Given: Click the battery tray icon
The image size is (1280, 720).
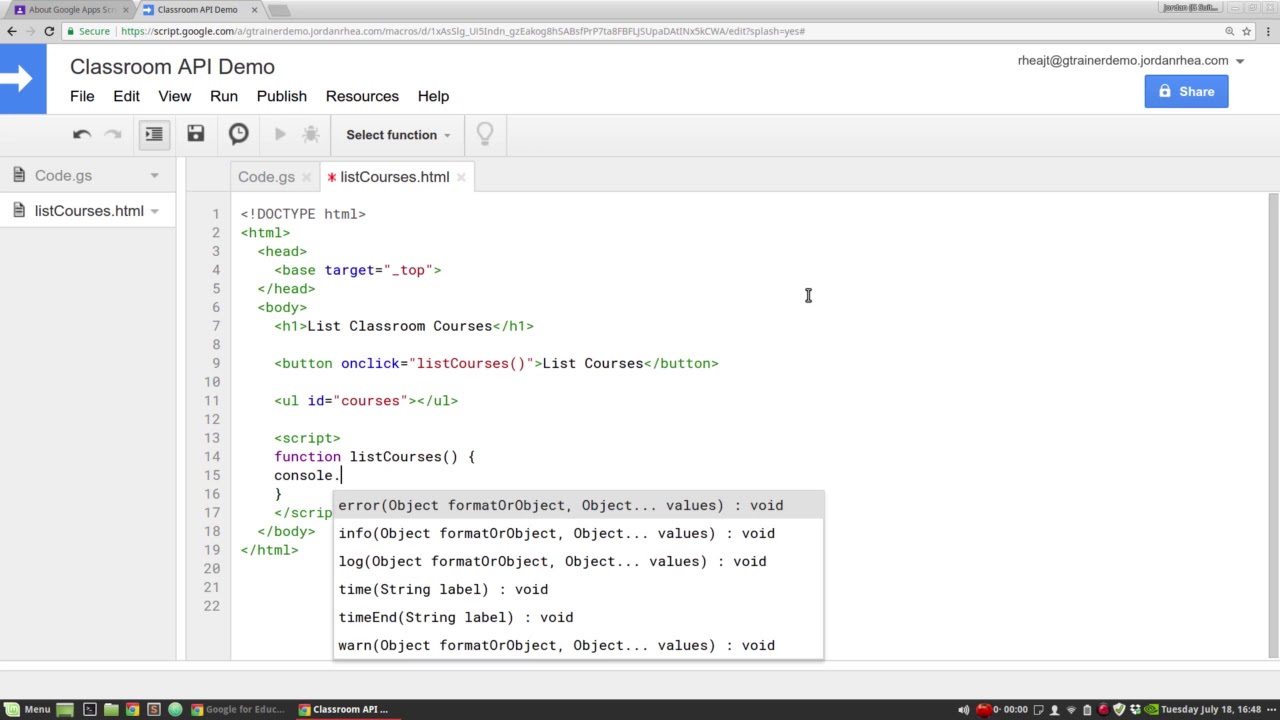Looking at the screenshot, I should [x=1087, y=710].
